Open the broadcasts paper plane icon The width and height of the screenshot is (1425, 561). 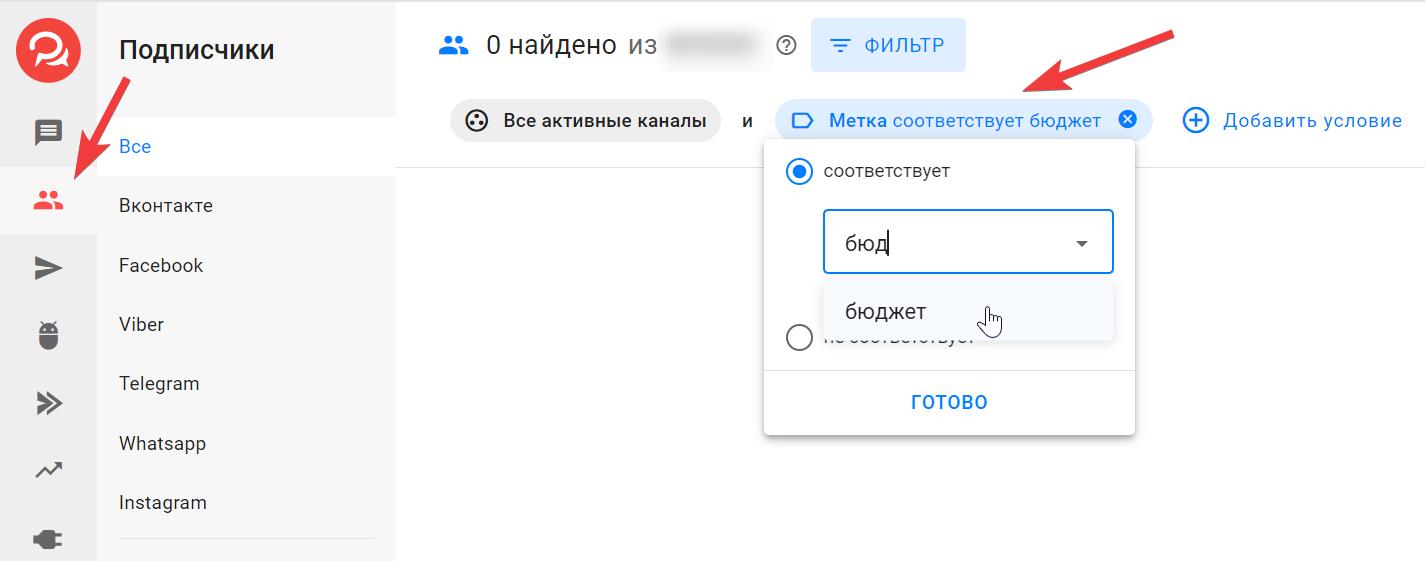click(x=48, y=268)
